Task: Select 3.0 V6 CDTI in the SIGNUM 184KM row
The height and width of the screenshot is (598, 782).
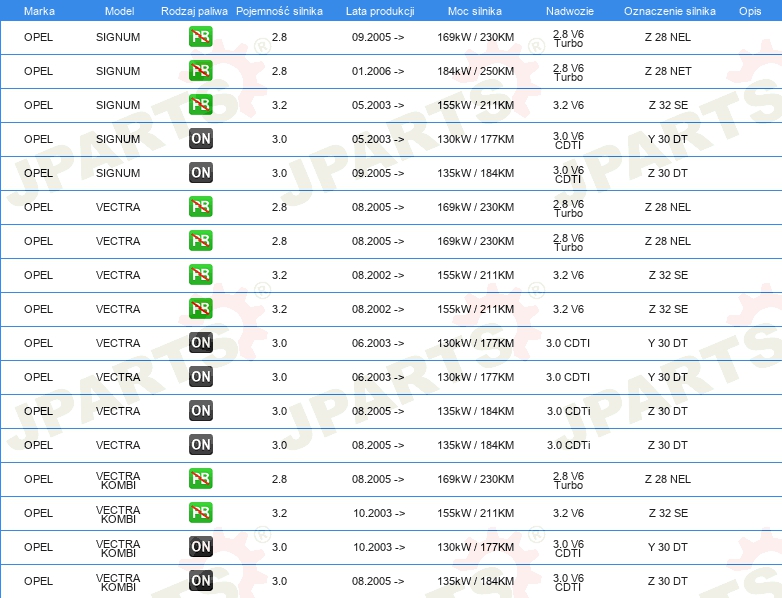Action: pyautogui.click(x=568, y=174)
